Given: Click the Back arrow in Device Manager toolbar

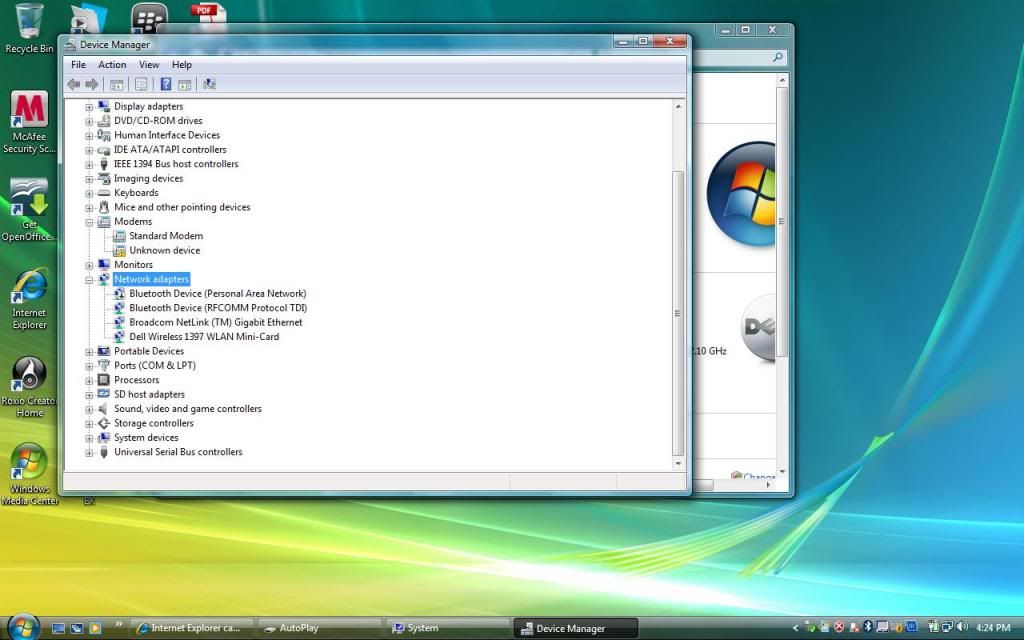Looking at the screenshot, I should coord(74,84).
